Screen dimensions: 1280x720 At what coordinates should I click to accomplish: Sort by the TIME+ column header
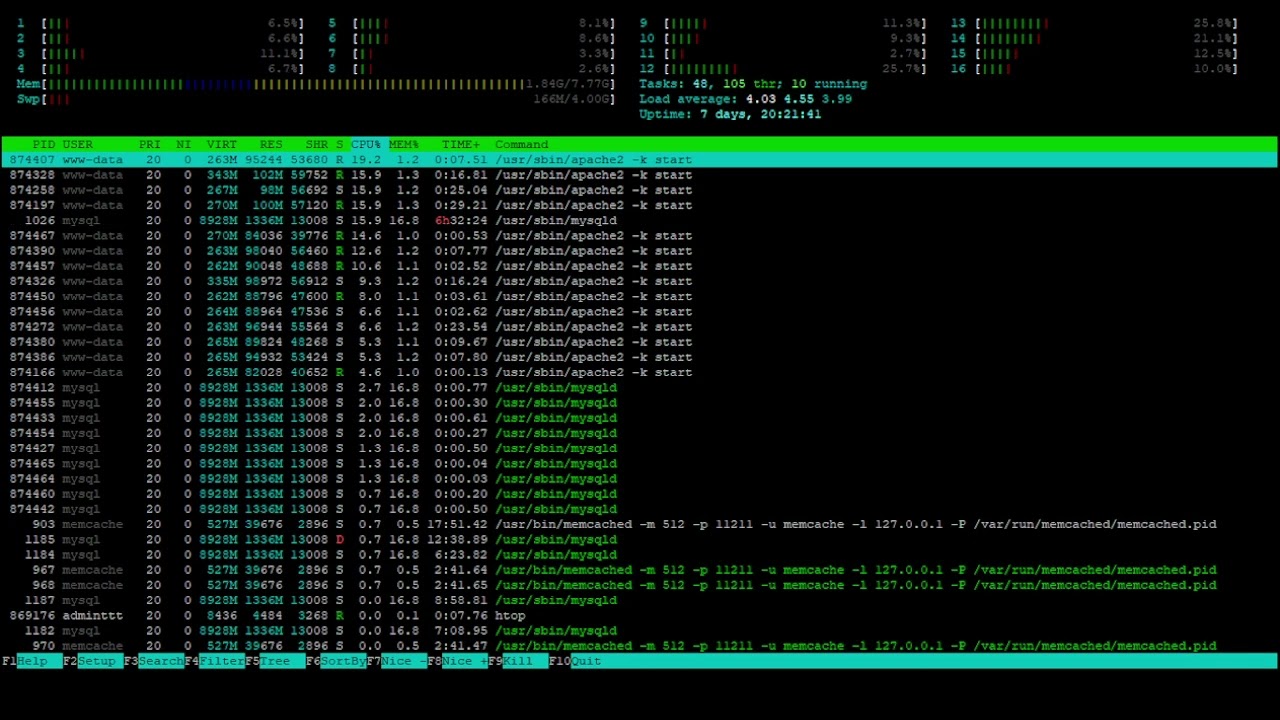461,144
